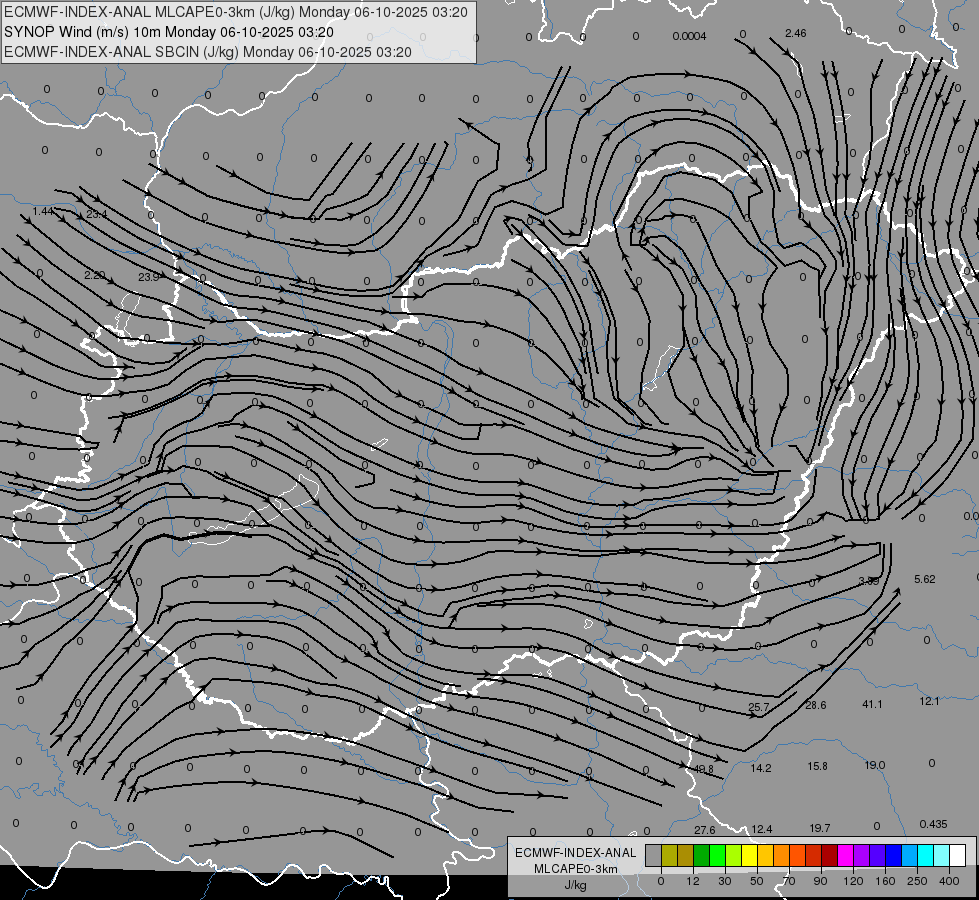979x900 pixels.
Task: Click the legend tick label '120'
Action: point(853,881)
